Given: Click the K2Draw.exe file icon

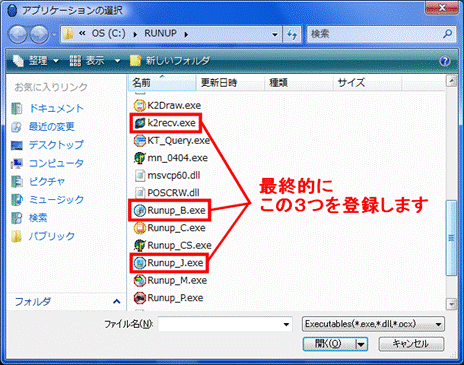Looking at the screenshot, I should (x=140, y=106).
